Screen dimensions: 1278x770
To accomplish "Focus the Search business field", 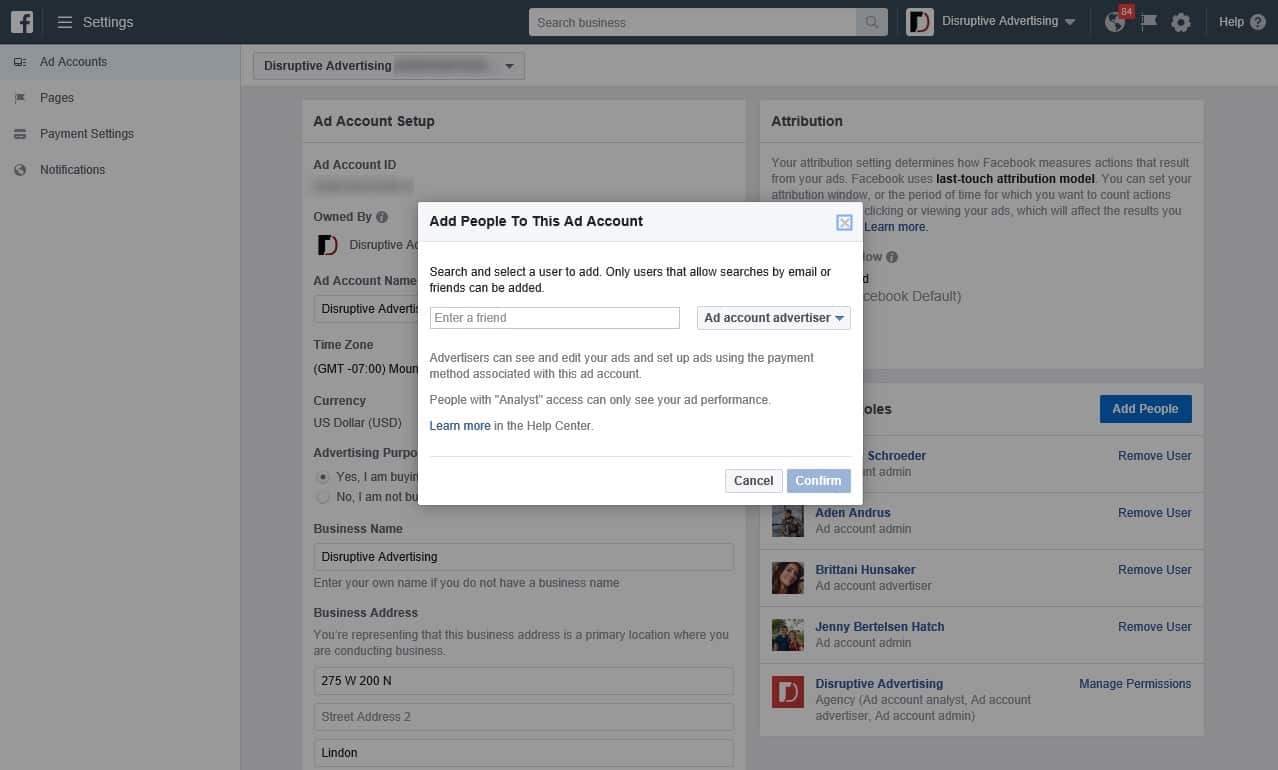I will click(693, 22).
